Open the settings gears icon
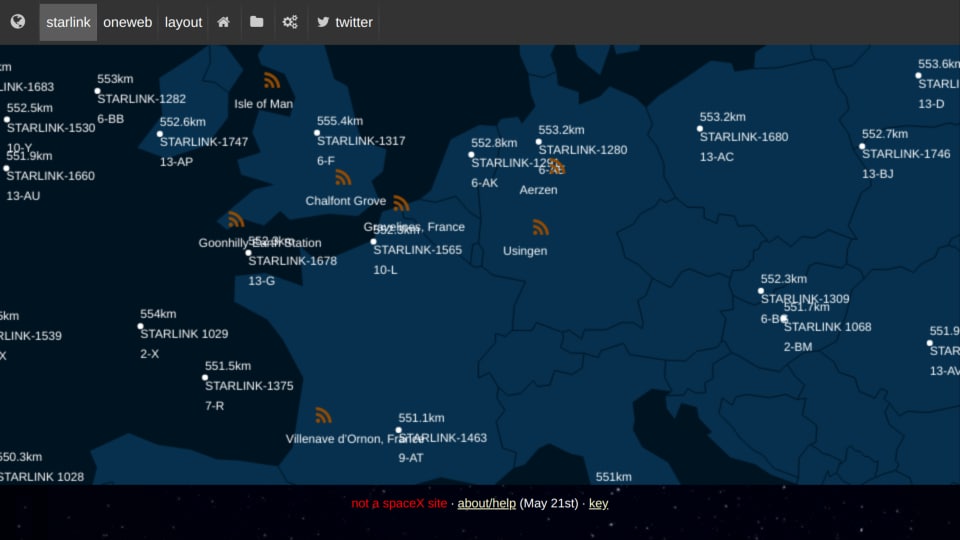The image size is (960, 540). click(290, 22)
